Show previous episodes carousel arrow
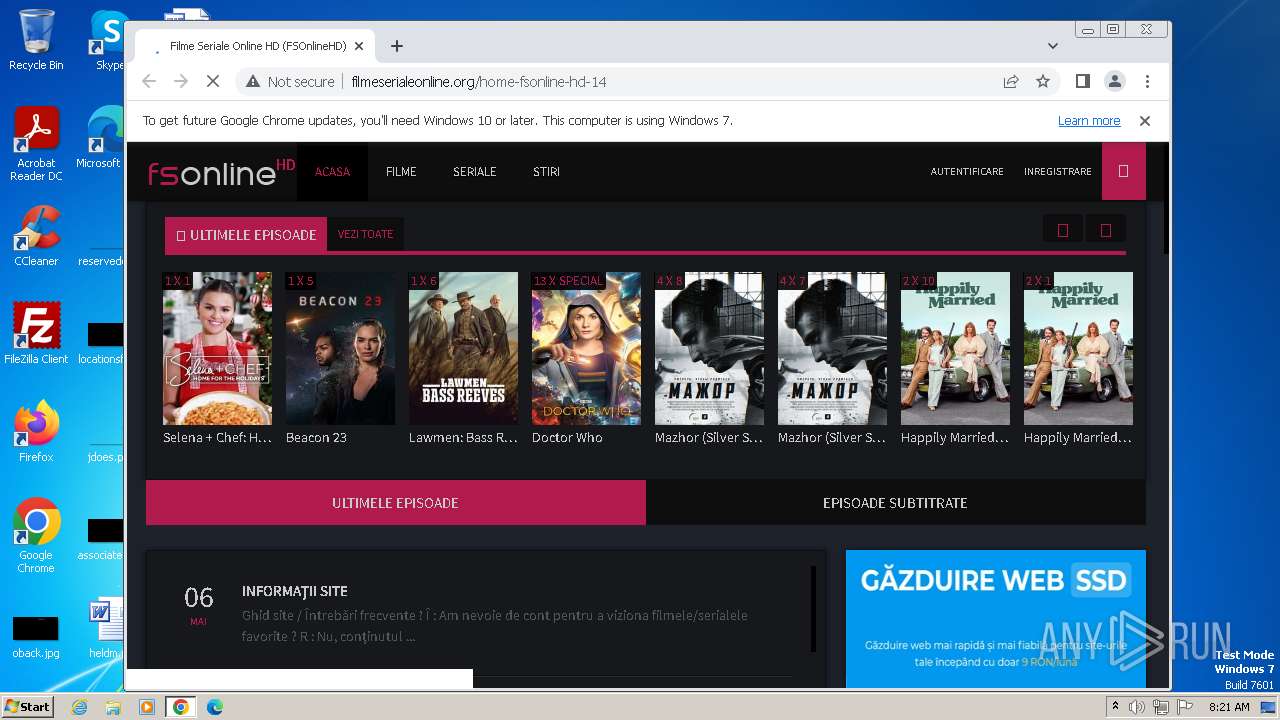Viewport: 1280px width, 720px height. 1062,230
